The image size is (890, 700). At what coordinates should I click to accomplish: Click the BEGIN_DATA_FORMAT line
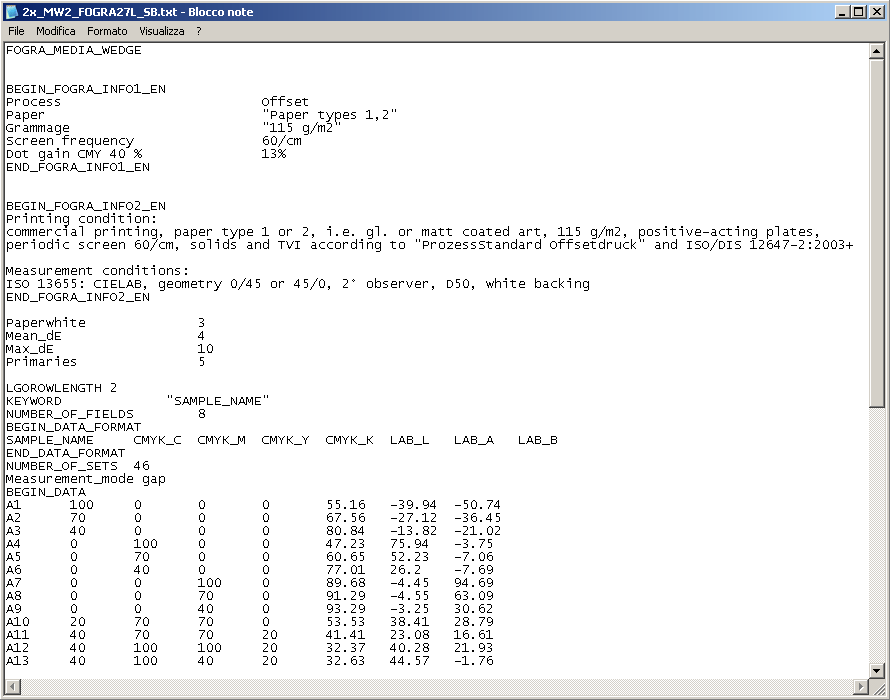point(74,427)
